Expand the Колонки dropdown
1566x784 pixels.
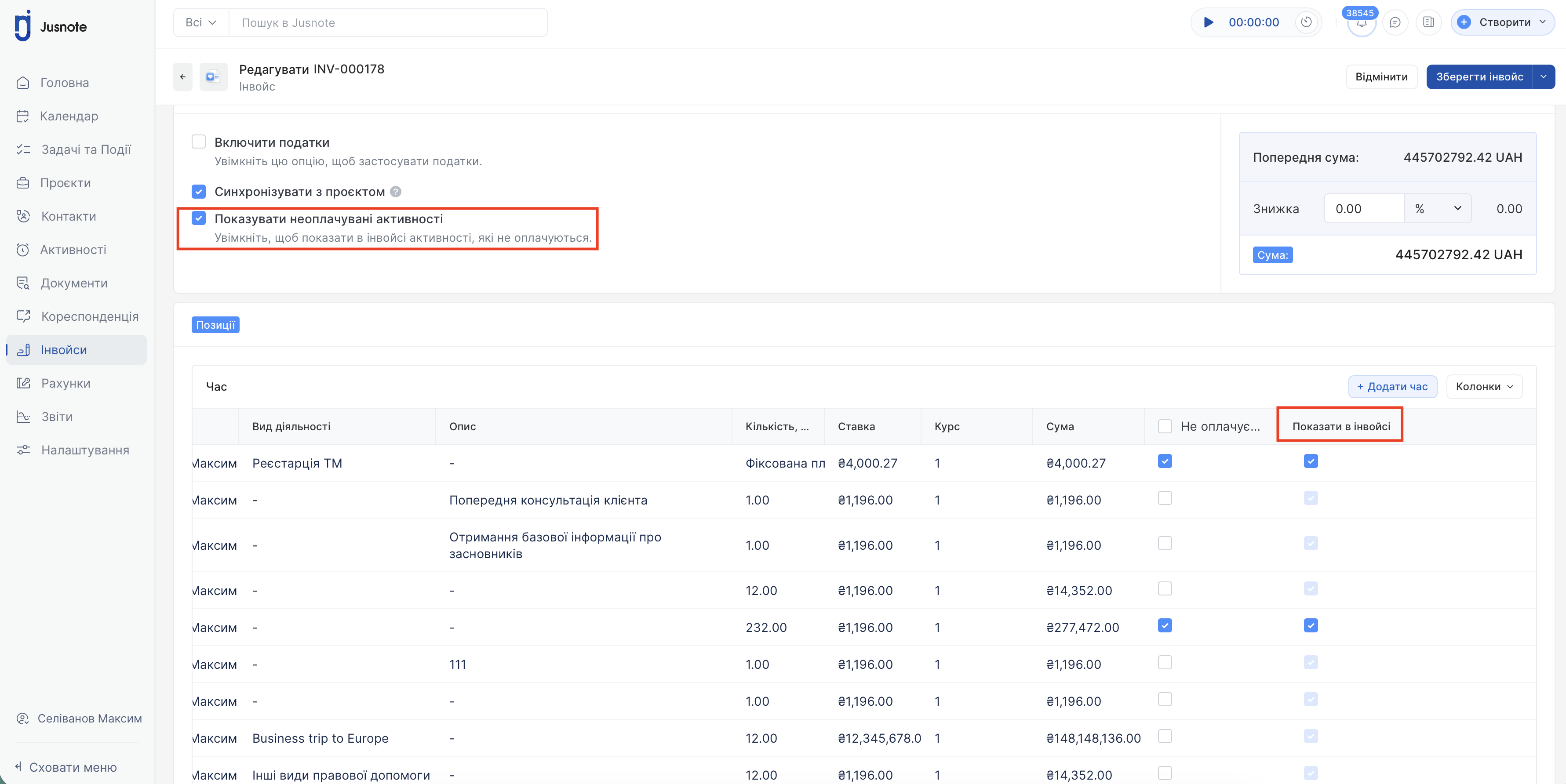(1484, 387)
